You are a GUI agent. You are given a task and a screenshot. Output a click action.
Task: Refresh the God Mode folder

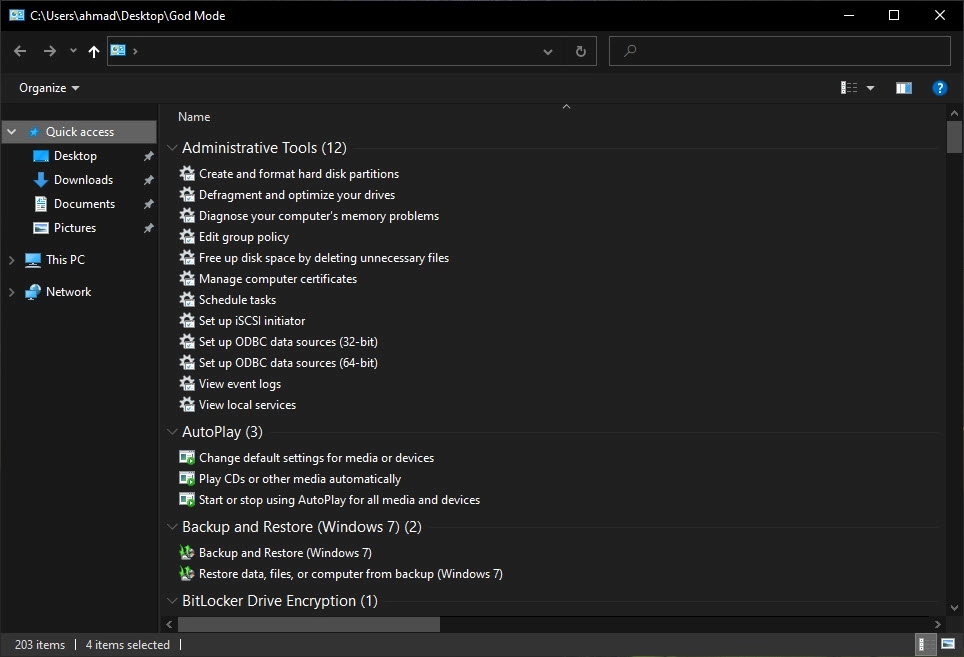(x=580, y=52)
